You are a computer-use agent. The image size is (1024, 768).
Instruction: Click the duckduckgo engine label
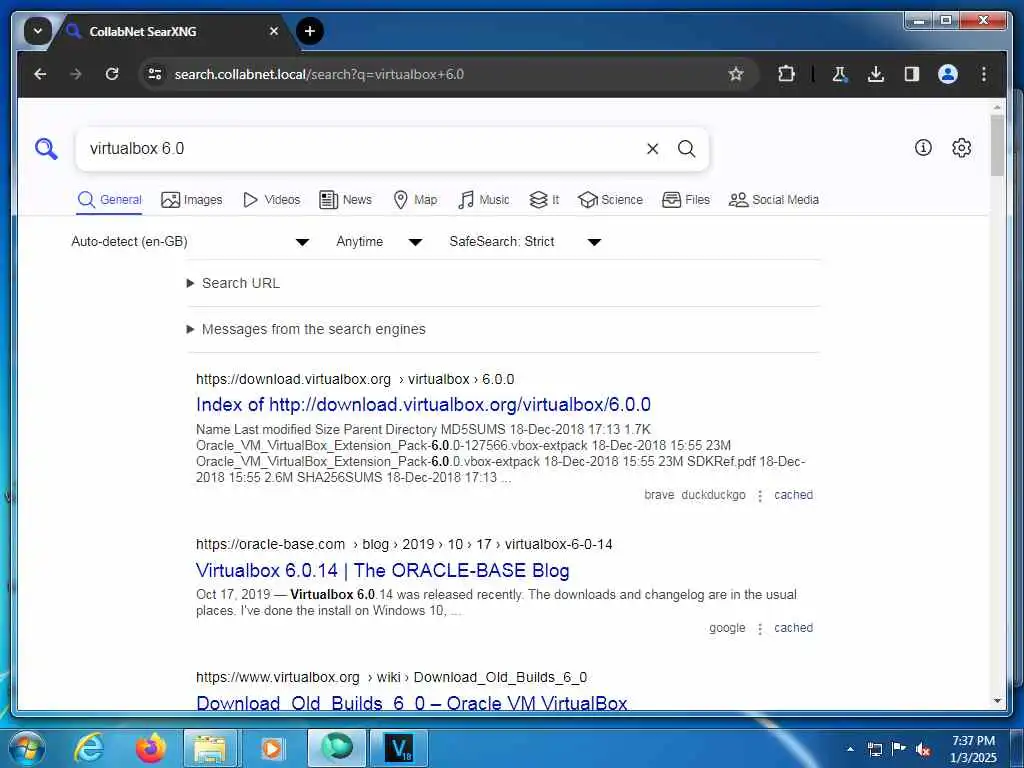coord(713,495)
